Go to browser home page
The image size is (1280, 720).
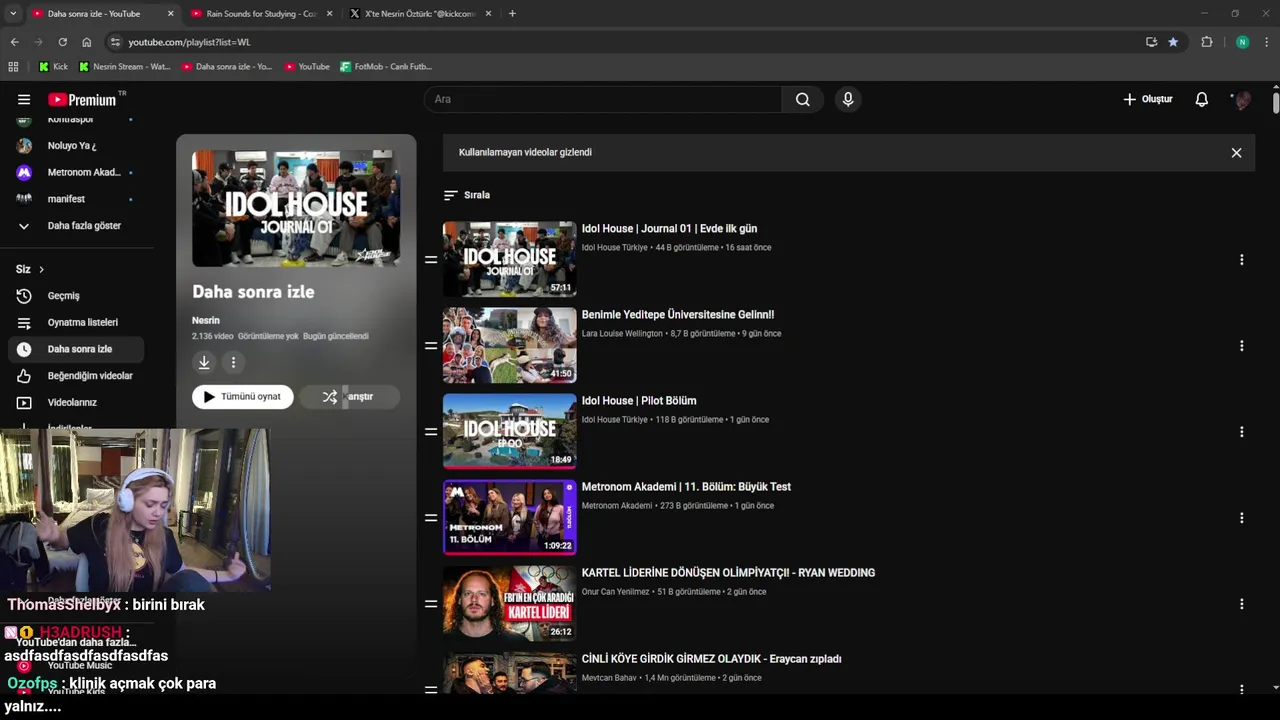(x=87, y=42)
